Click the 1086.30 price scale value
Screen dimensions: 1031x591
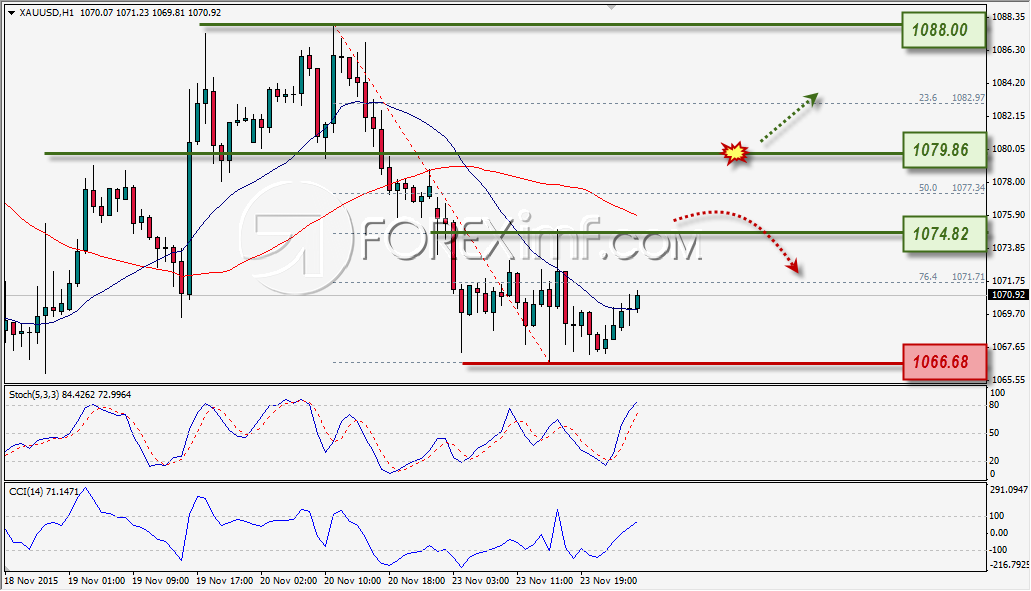pyautogui.click(x=1009, y=49)
